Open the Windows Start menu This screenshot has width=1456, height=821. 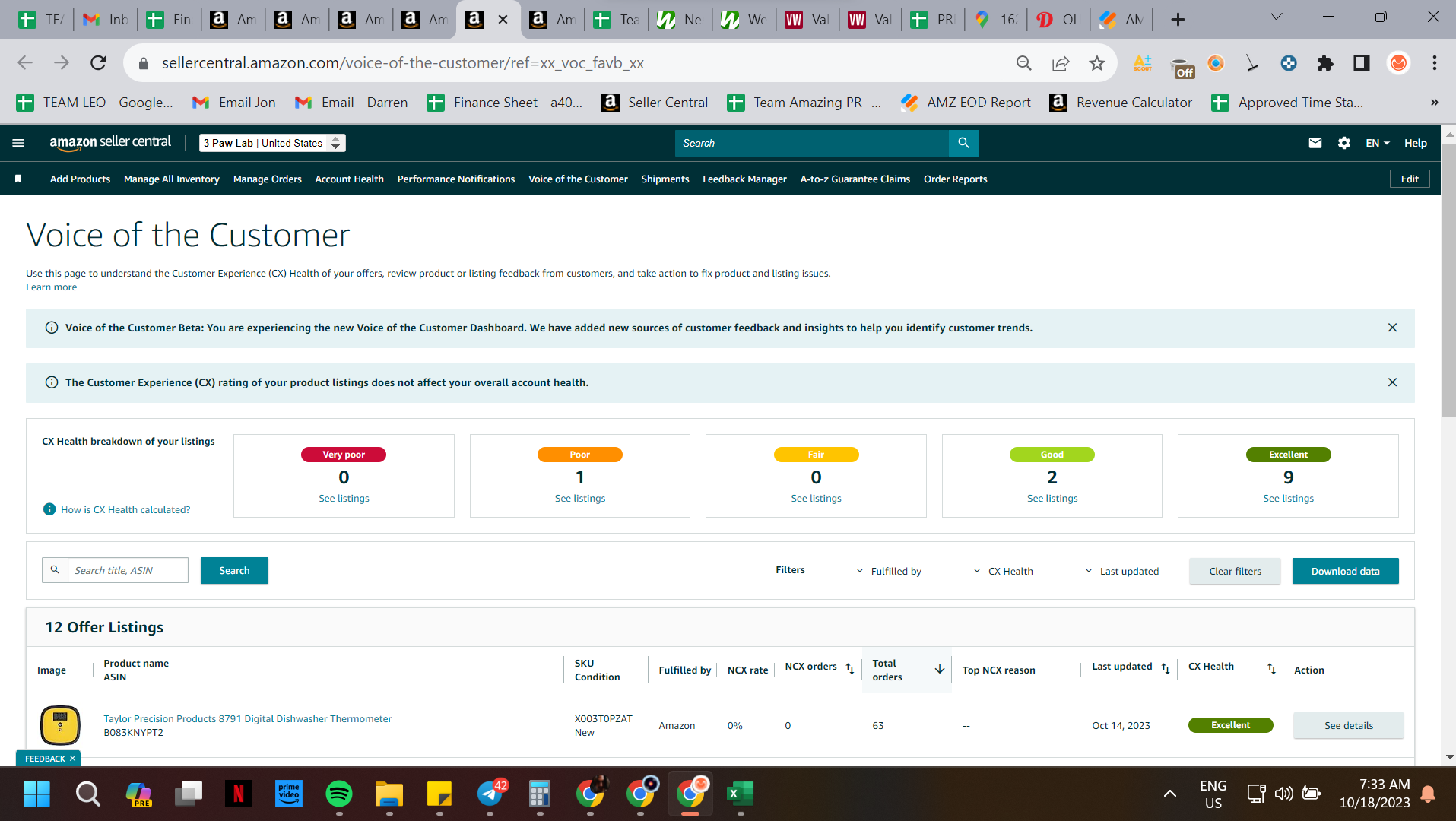36,794
